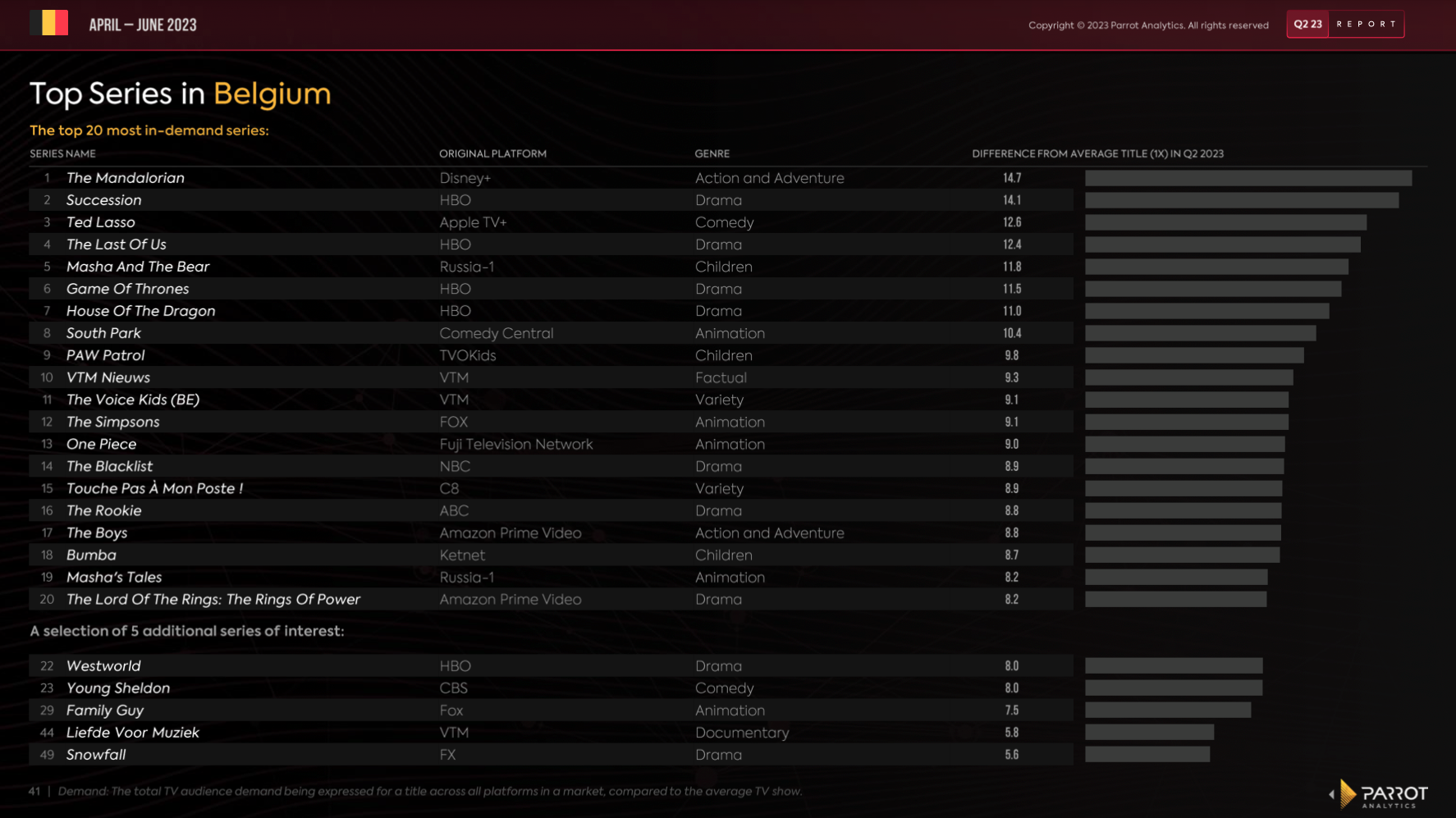Click the Apple TV+ platform cell
Screen dimensions: 1456x818
[x=473, y=222]
